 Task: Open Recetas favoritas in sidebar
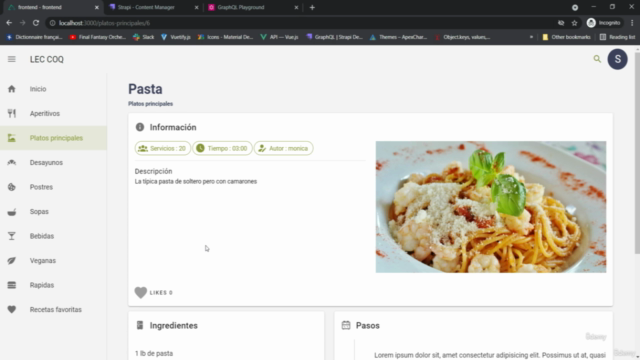click(x=56, y=309)
